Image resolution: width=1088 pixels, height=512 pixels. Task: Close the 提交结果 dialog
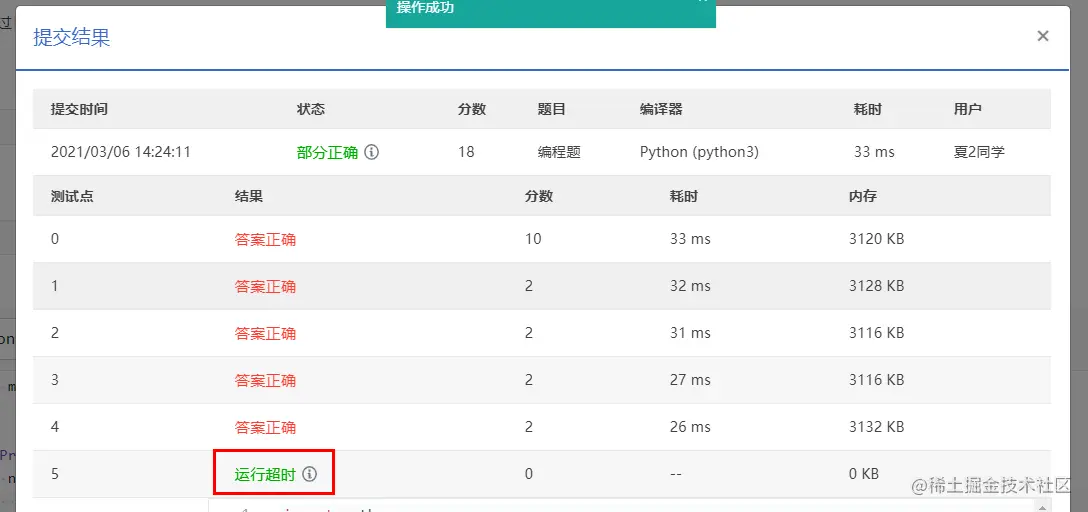[x=1042, y=36]
